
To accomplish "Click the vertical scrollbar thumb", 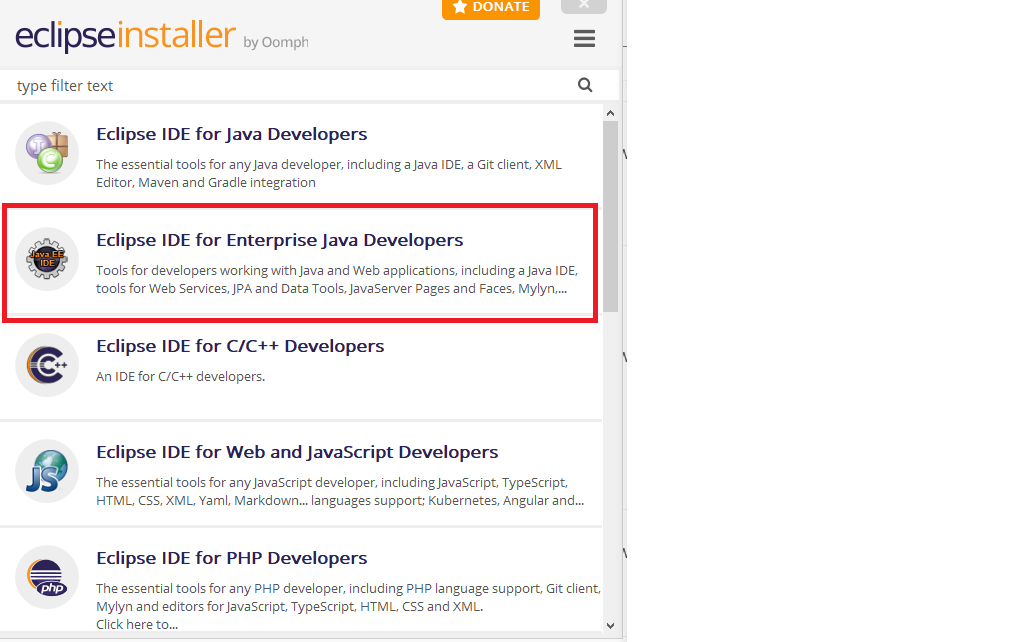I will pos(611,216).
